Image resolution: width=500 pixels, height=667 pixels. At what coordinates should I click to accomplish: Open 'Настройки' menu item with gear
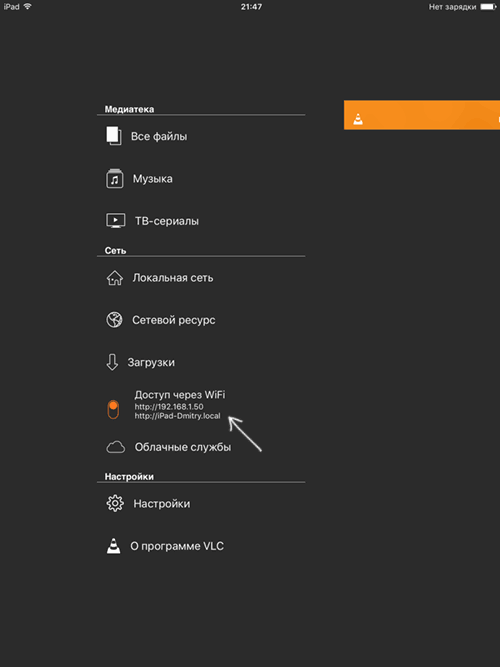tap(162, 504)
